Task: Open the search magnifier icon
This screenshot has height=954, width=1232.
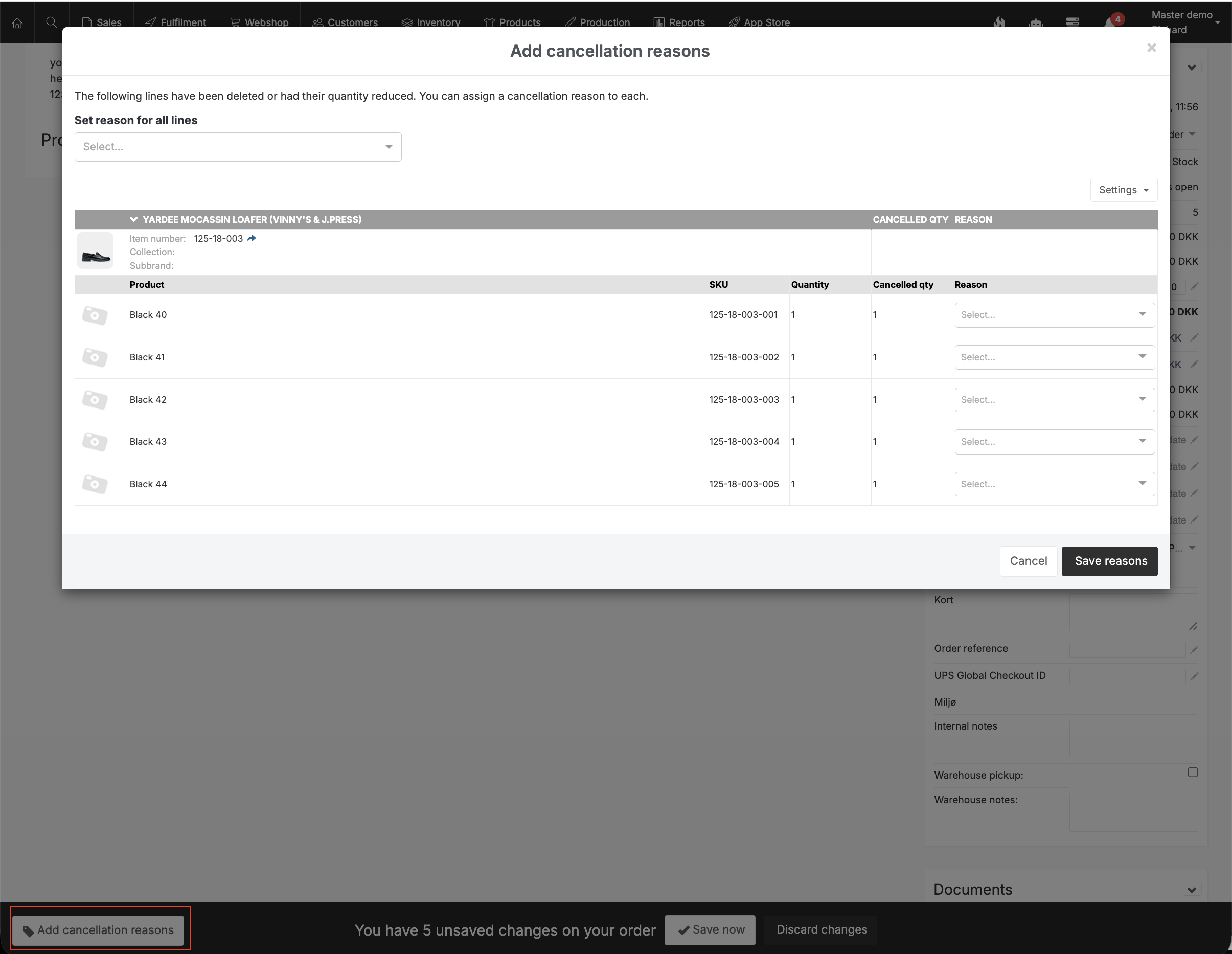Action: [51, 22]
